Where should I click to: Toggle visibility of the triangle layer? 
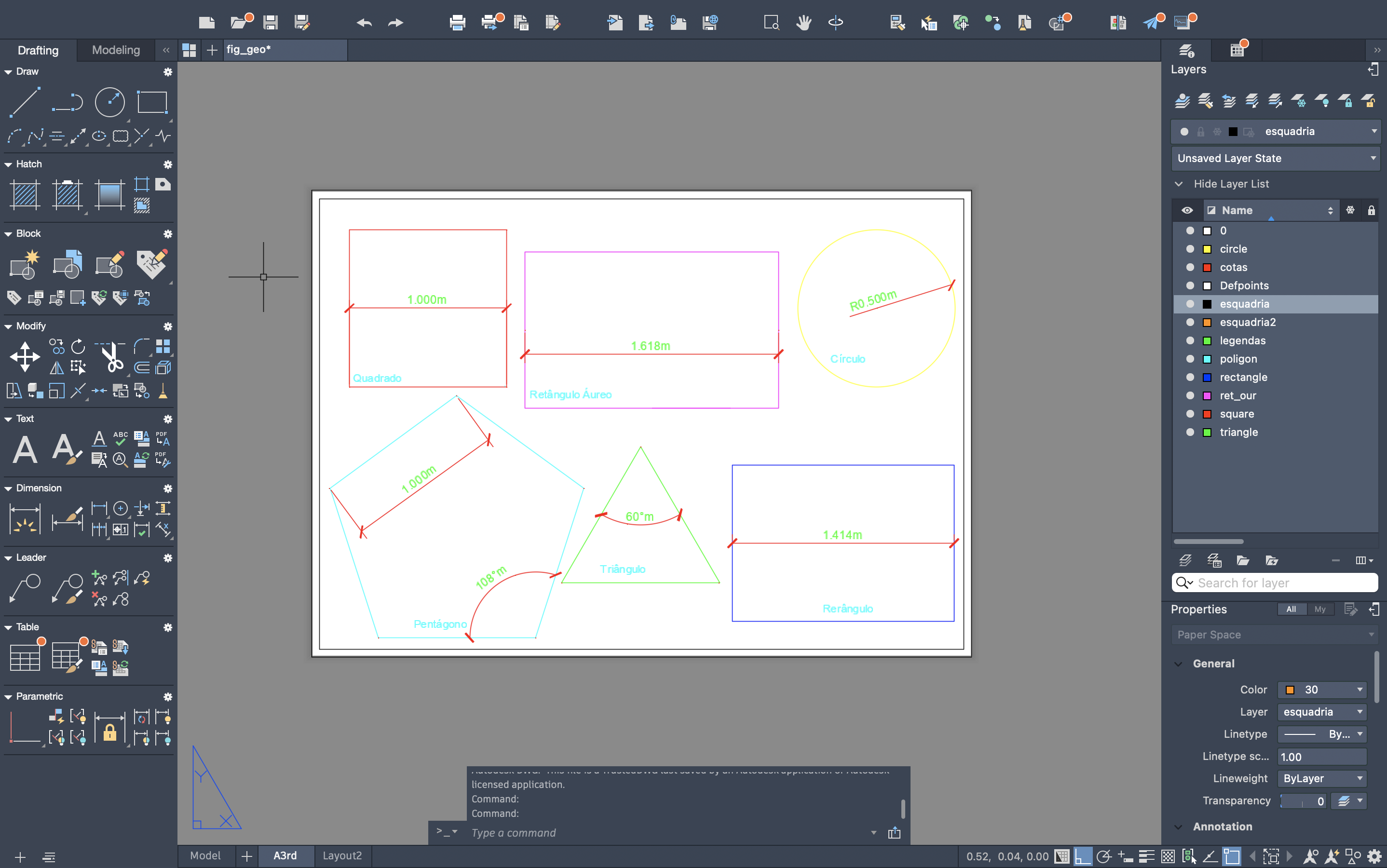tap(1190, 432)
